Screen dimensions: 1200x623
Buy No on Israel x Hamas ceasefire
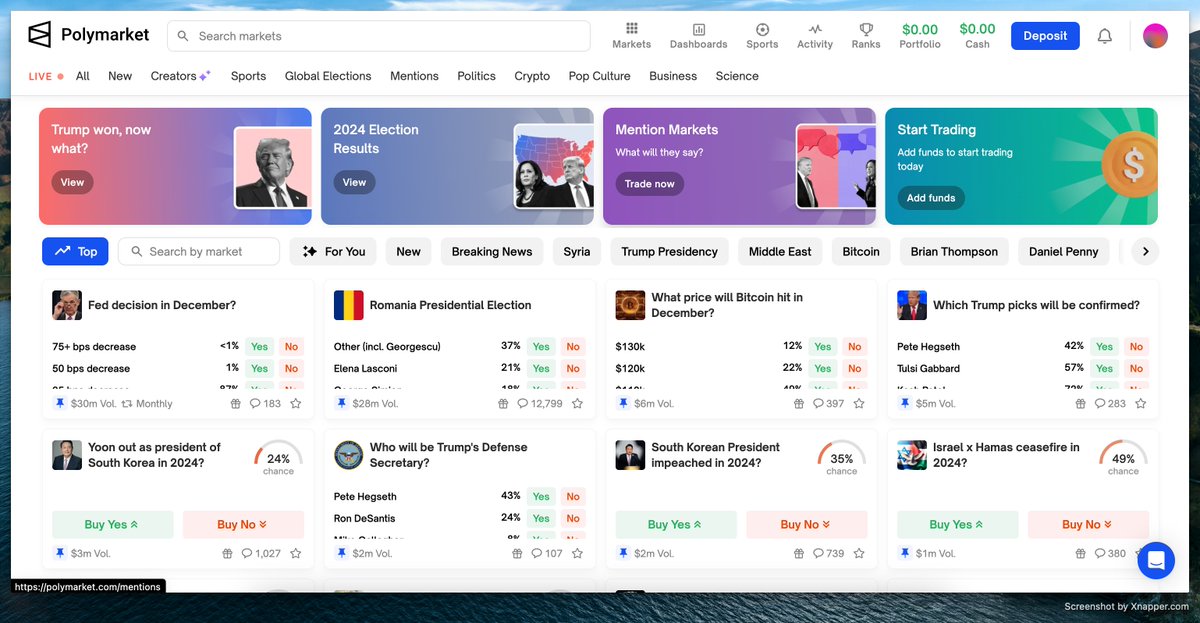pyautogui.click(x=1088, y=524)
